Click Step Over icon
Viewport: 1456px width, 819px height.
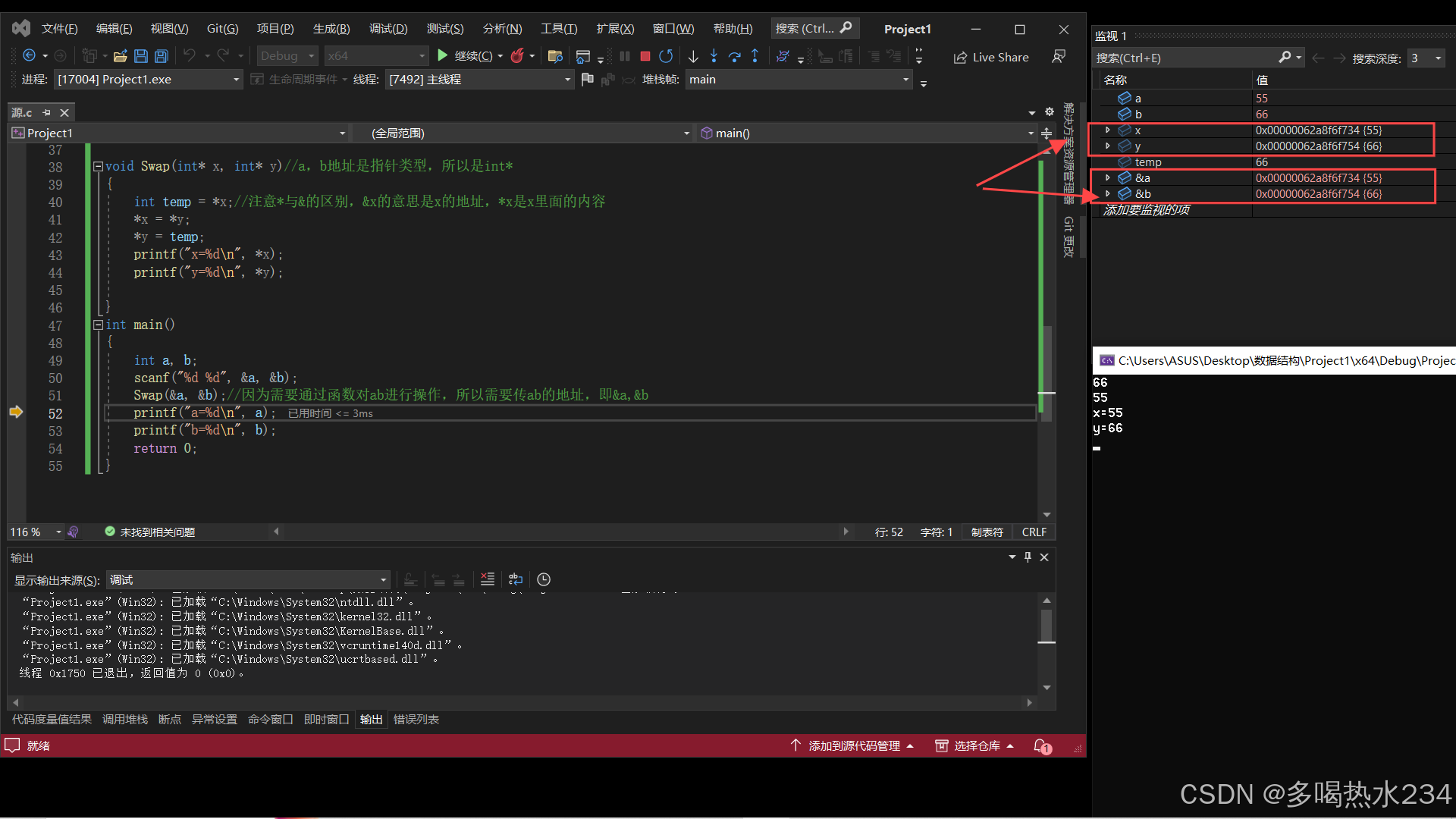tap(734, 56)
